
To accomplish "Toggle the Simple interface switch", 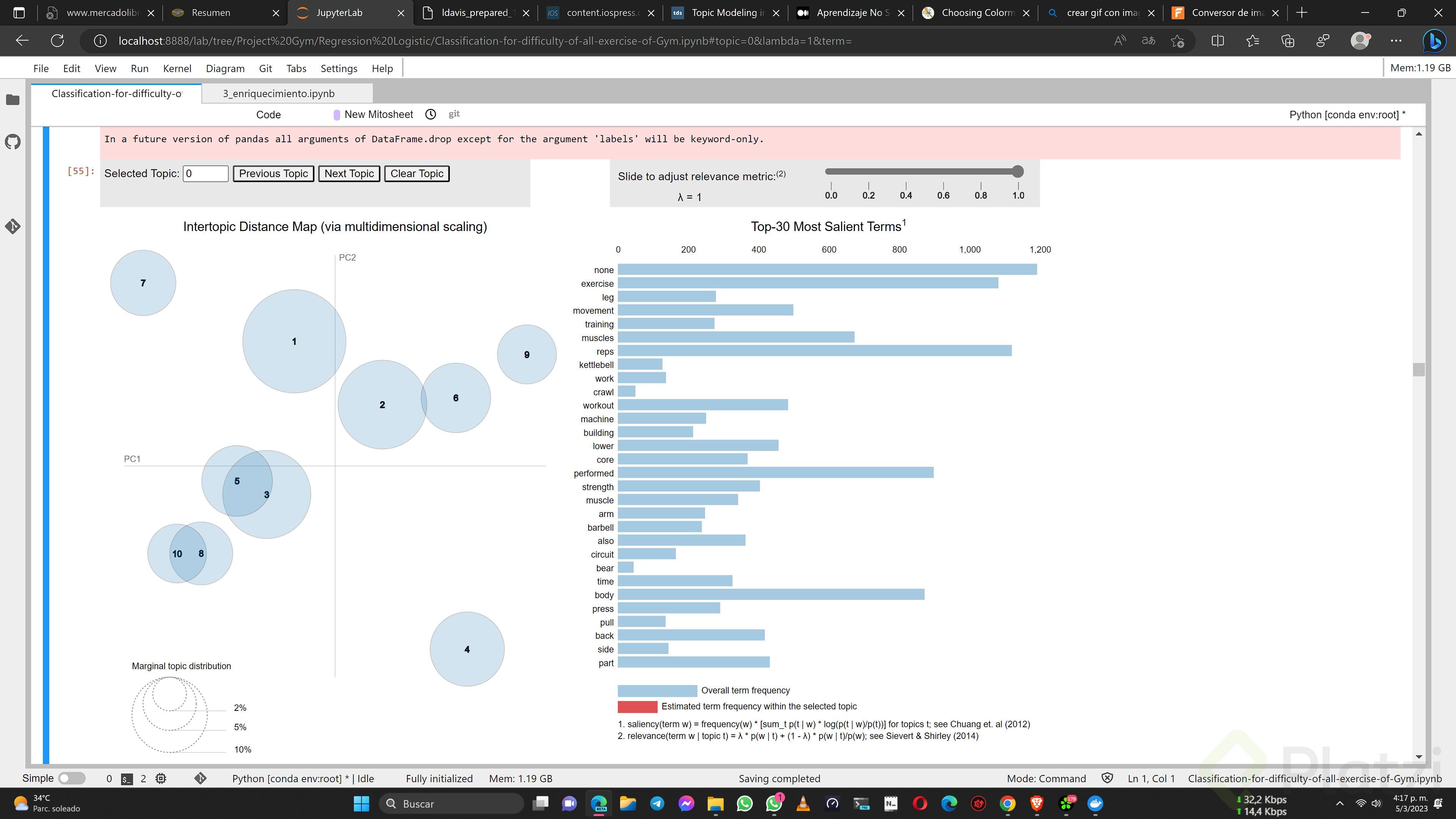I will pos(72,778).
